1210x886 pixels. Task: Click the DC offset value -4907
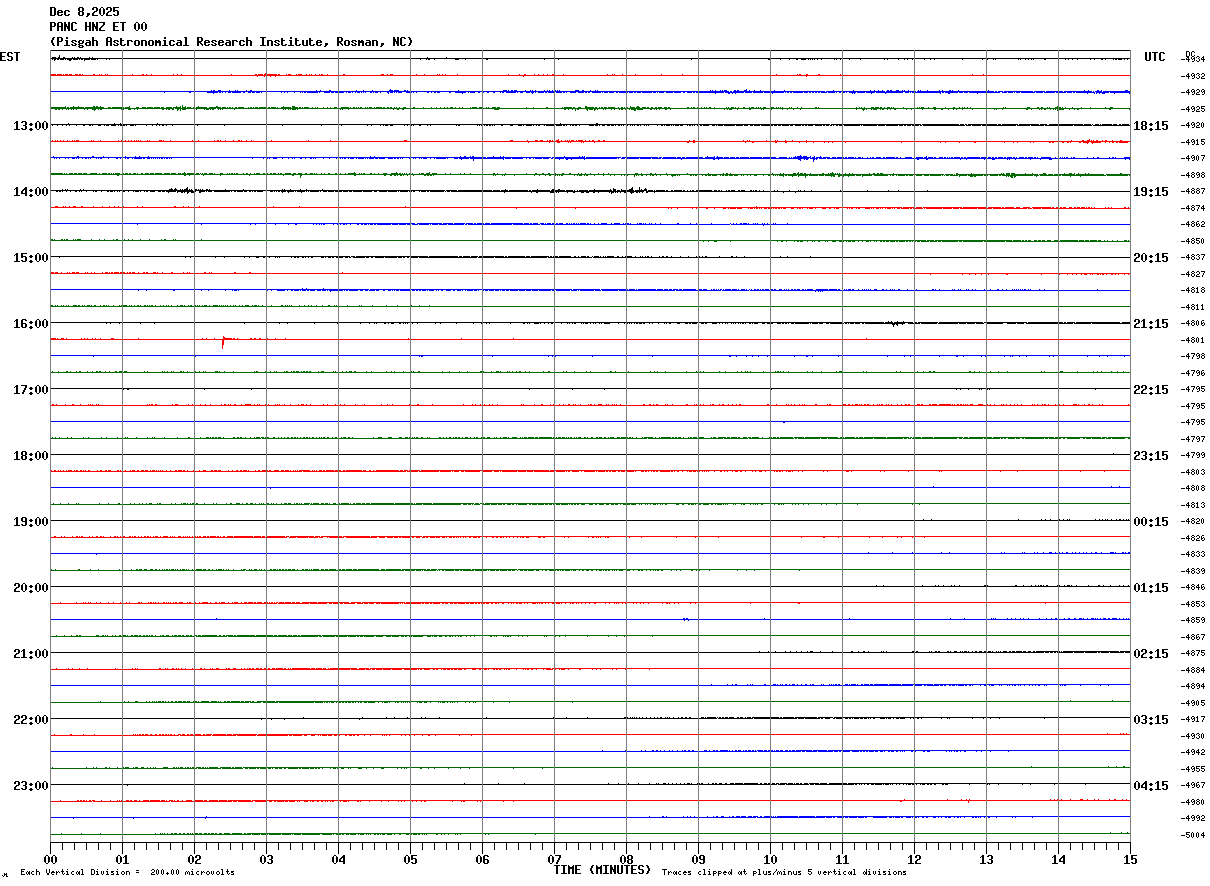(1193, 158)
